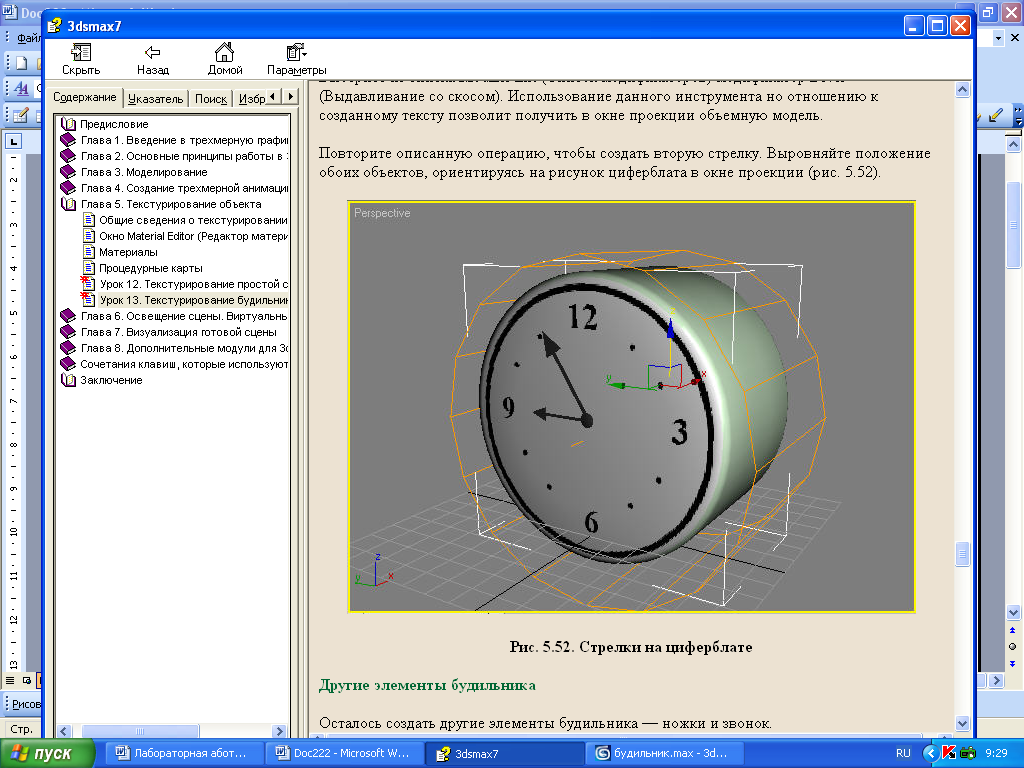Click Word horizontal scroll right arrow
This screenshot has height=768, width=1024.
click(x=996, y=680)
